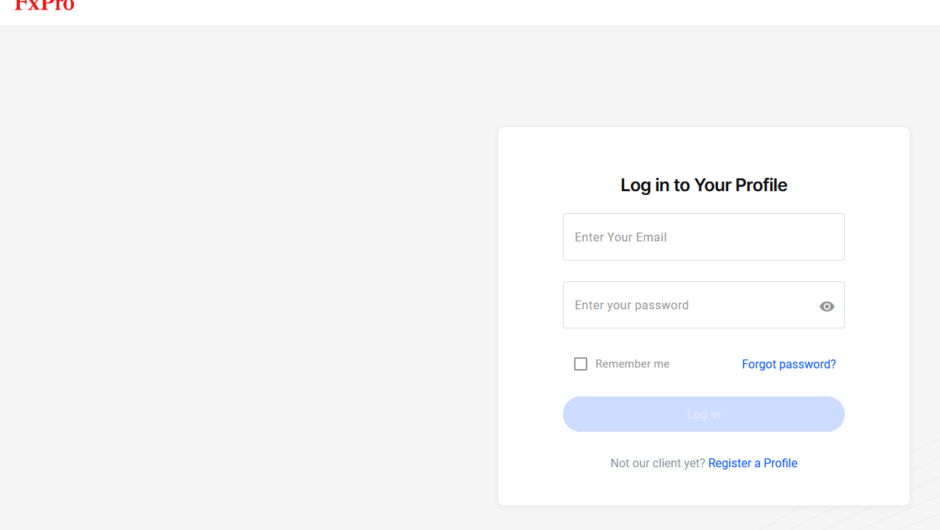Click blank gray area left of login card

(x=250, y=300)
